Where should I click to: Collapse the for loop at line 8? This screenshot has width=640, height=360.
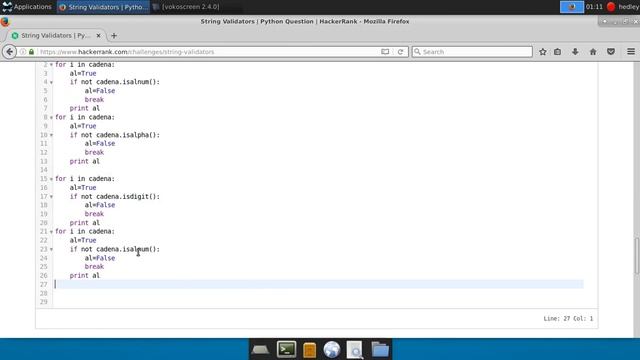[x=51, y=118]
